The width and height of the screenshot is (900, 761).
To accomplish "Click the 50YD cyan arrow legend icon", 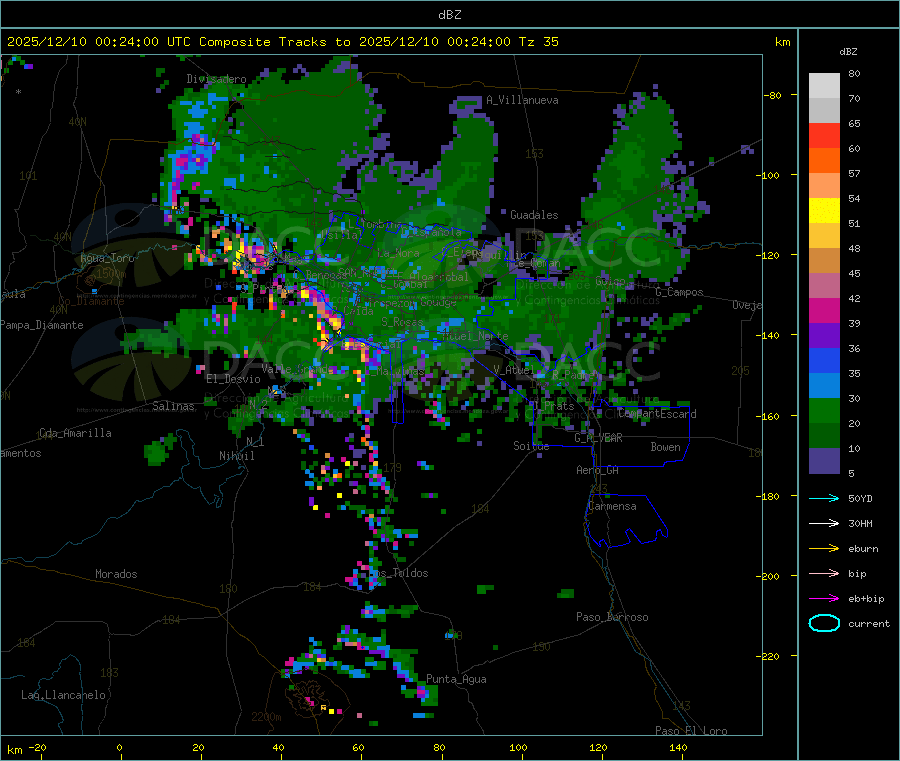I will pos(824,498).
